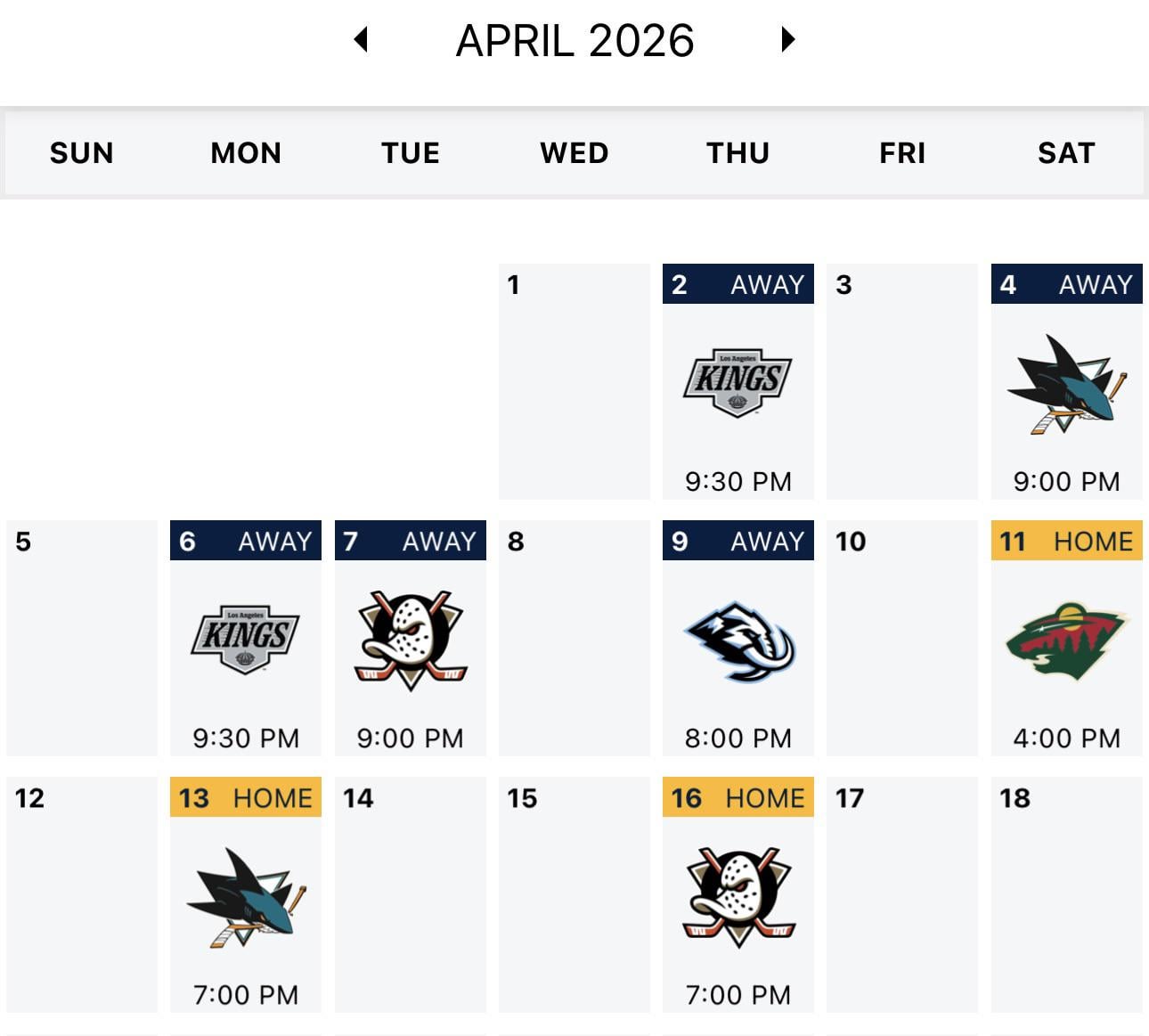Click Ducks logo on April 7
The height and width of the screenshot is (1036, 1149).
[410, 640]
